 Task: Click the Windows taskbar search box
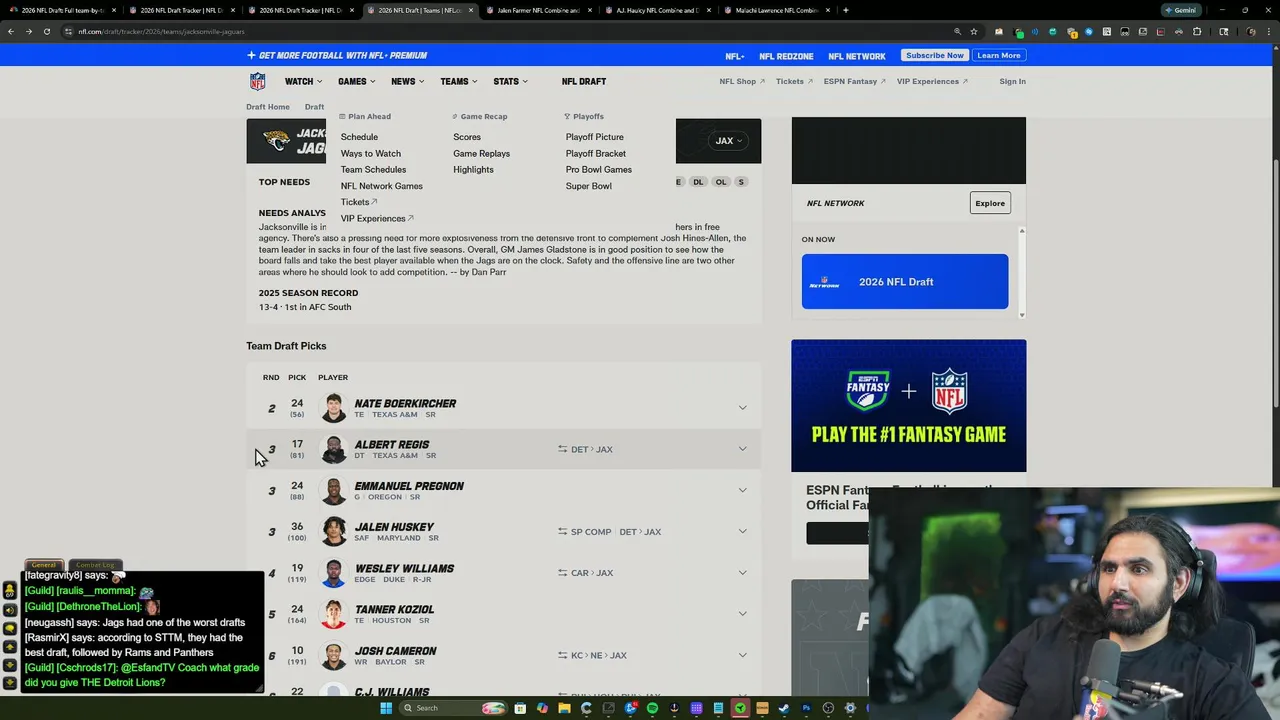click(x=453, y=708)
